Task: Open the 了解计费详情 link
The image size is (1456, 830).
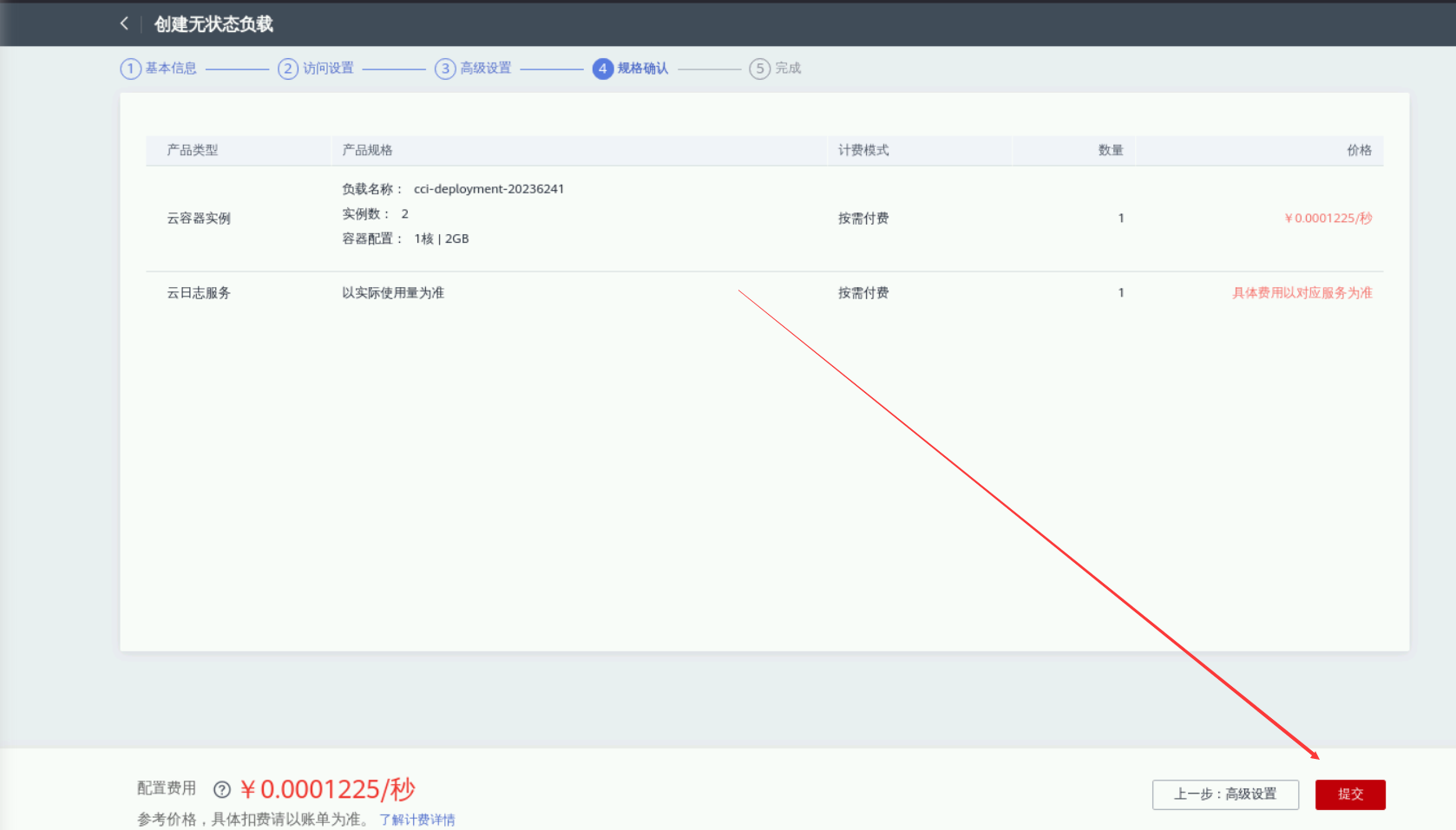Action: (417, 820)
